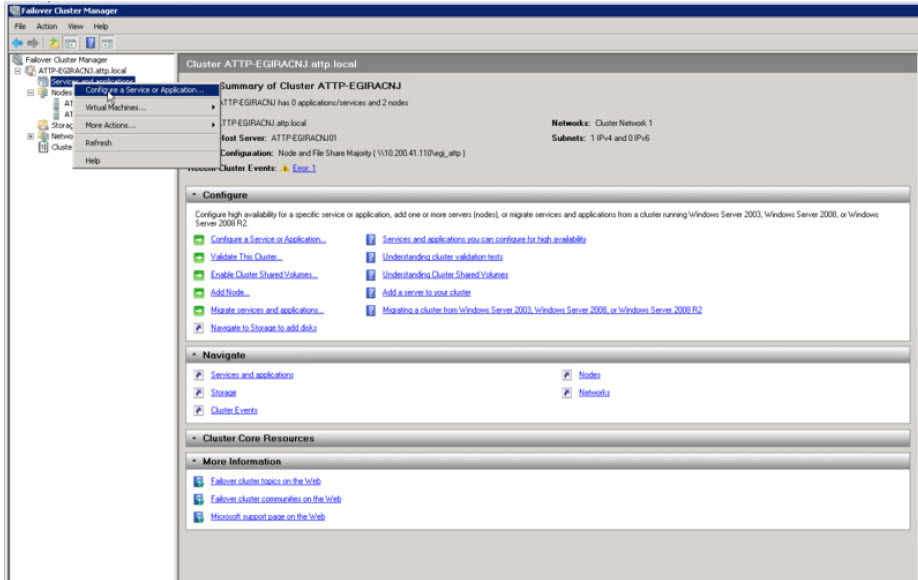Open the Cluster Events link in Navigate section
918x580 pixels.
point(234,410)
